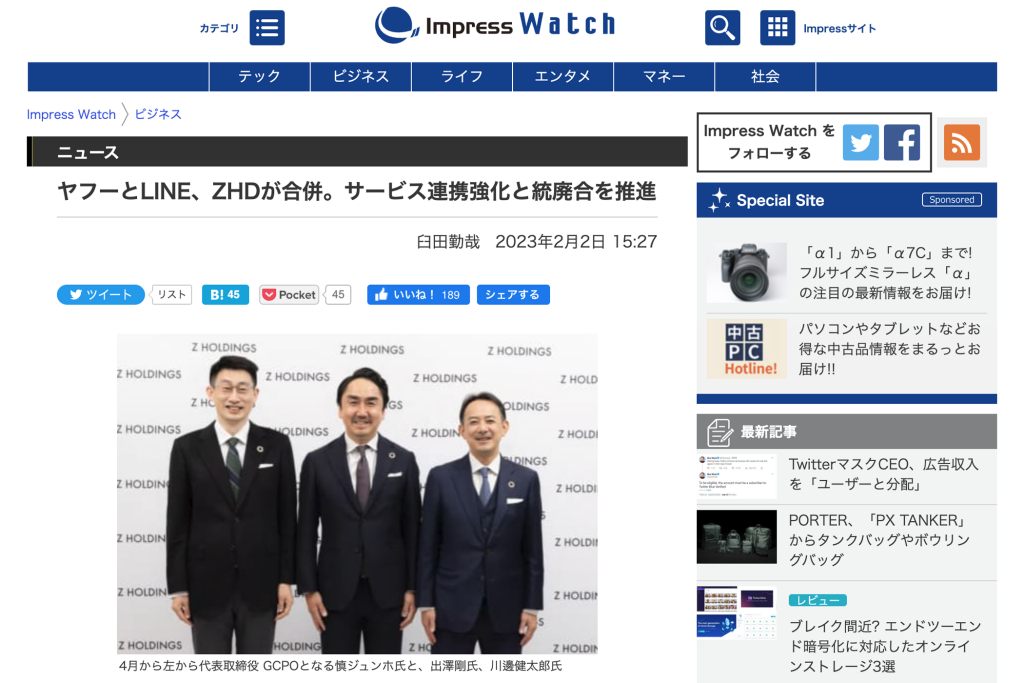Open the PORTER PX TANKER bags thumbnail

737,537
